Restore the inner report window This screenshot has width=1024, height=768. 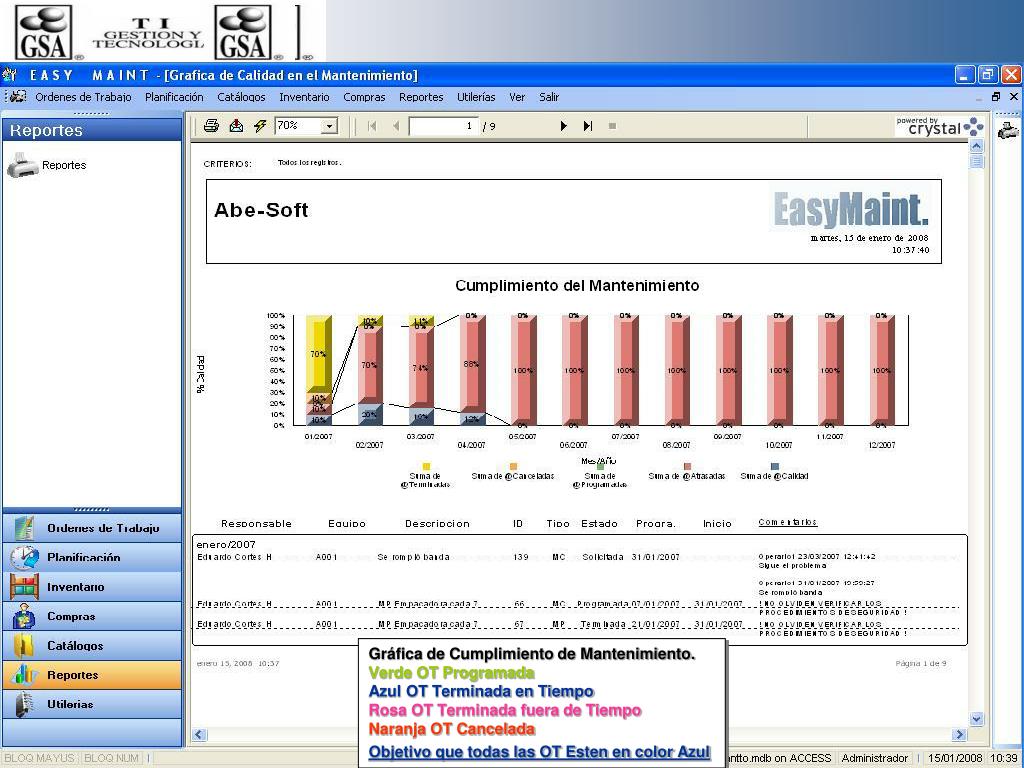pos(996,96)
